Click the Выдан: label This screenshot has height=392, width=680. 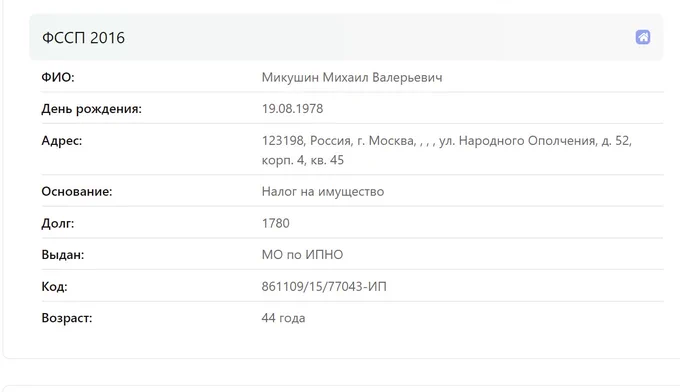(62, 255)
